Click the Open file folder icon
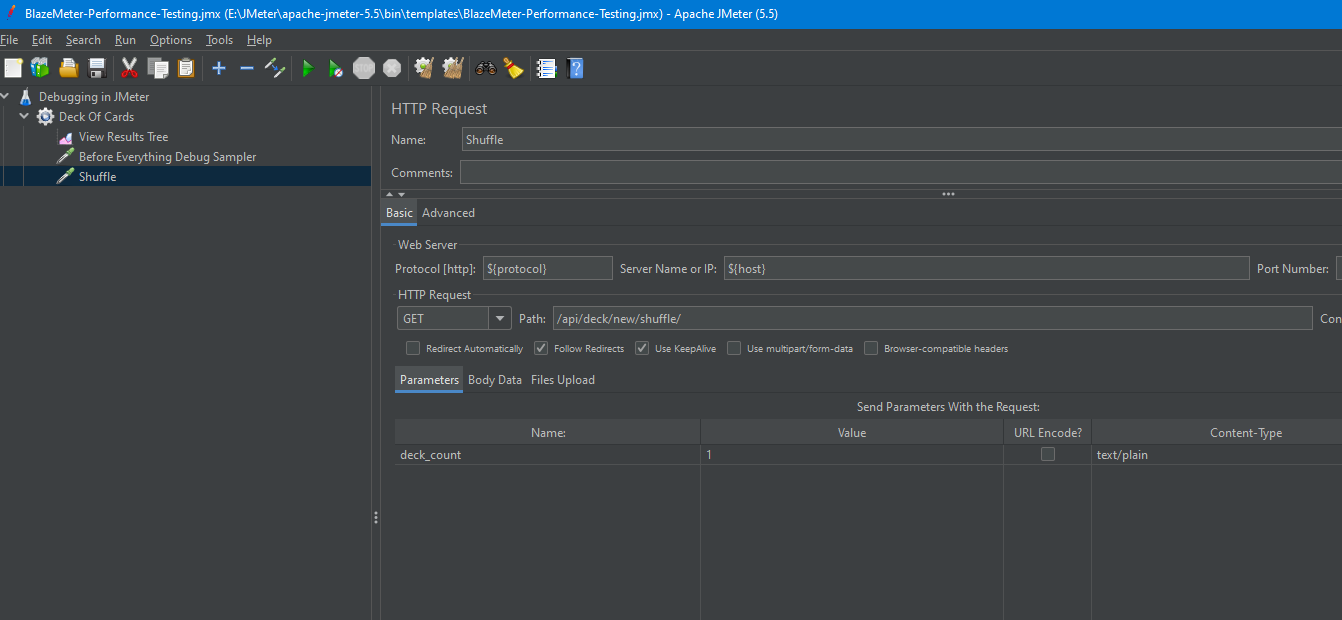The height and width of the screenshot is (620, 1342). click(68, 68)
